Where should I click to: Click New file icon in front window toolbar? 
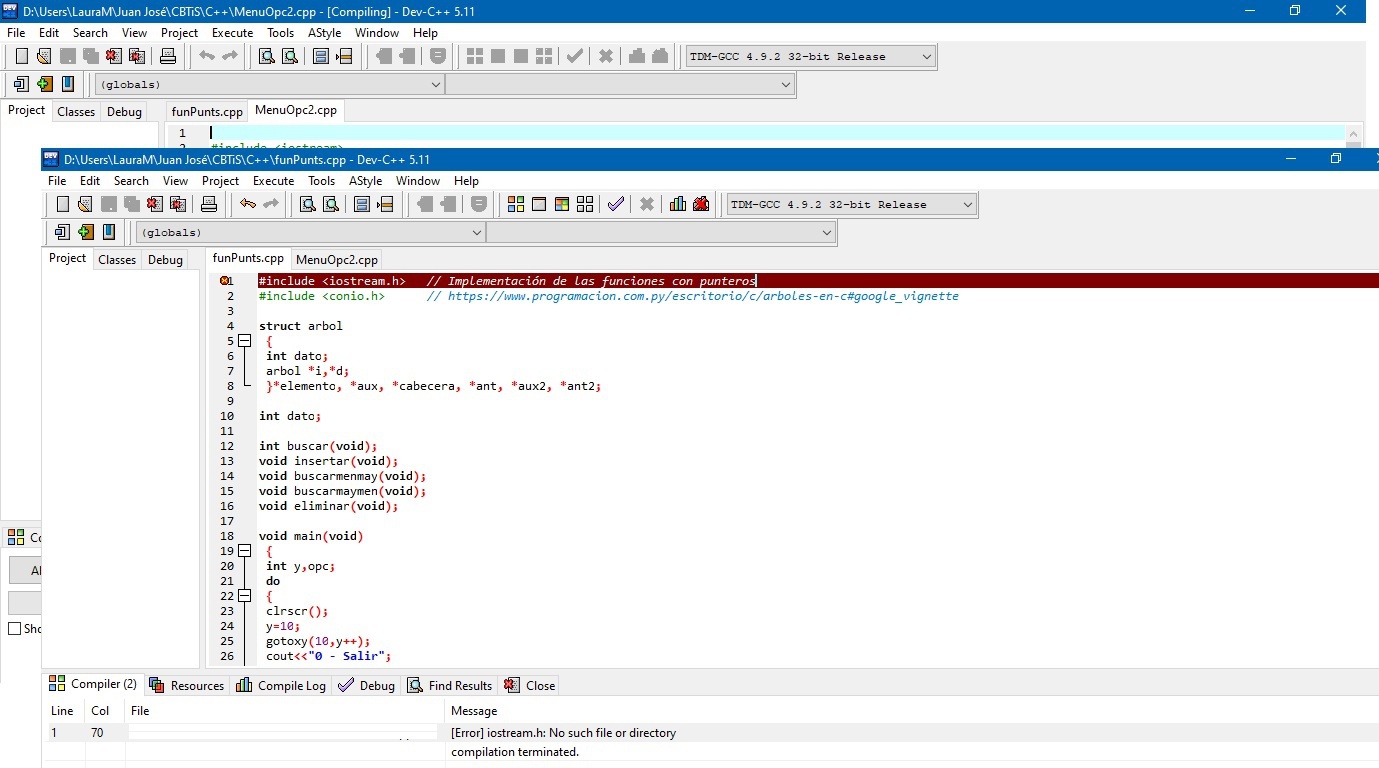(x=63, y=204)
